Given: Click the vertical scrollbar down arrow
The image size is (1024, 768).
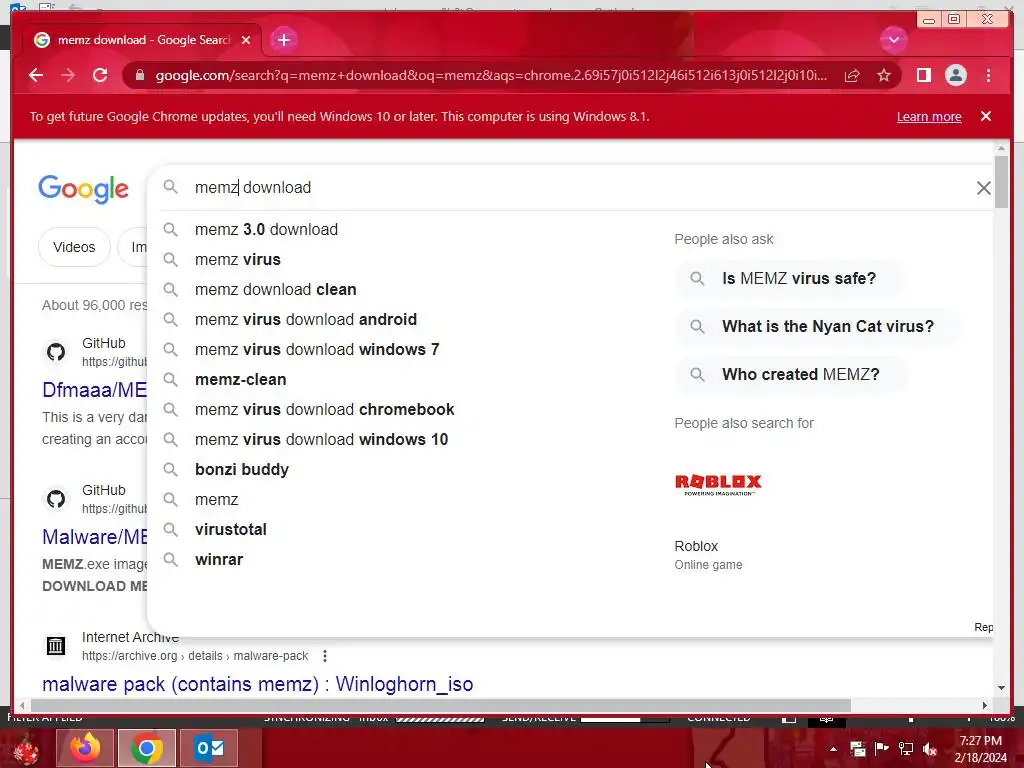Looking at the screenshot, I should 1001,688.
